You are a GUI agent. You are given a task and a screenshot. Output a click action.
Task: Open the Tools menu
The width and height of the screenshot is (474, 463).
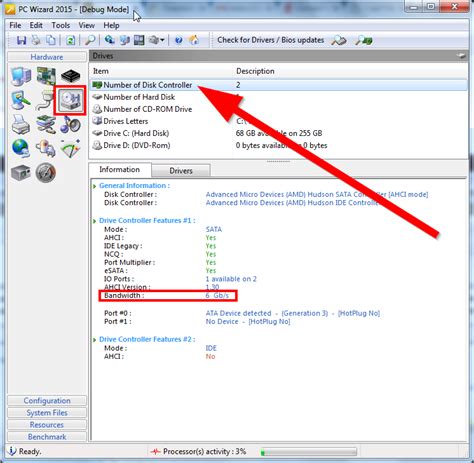coord(61,25)
